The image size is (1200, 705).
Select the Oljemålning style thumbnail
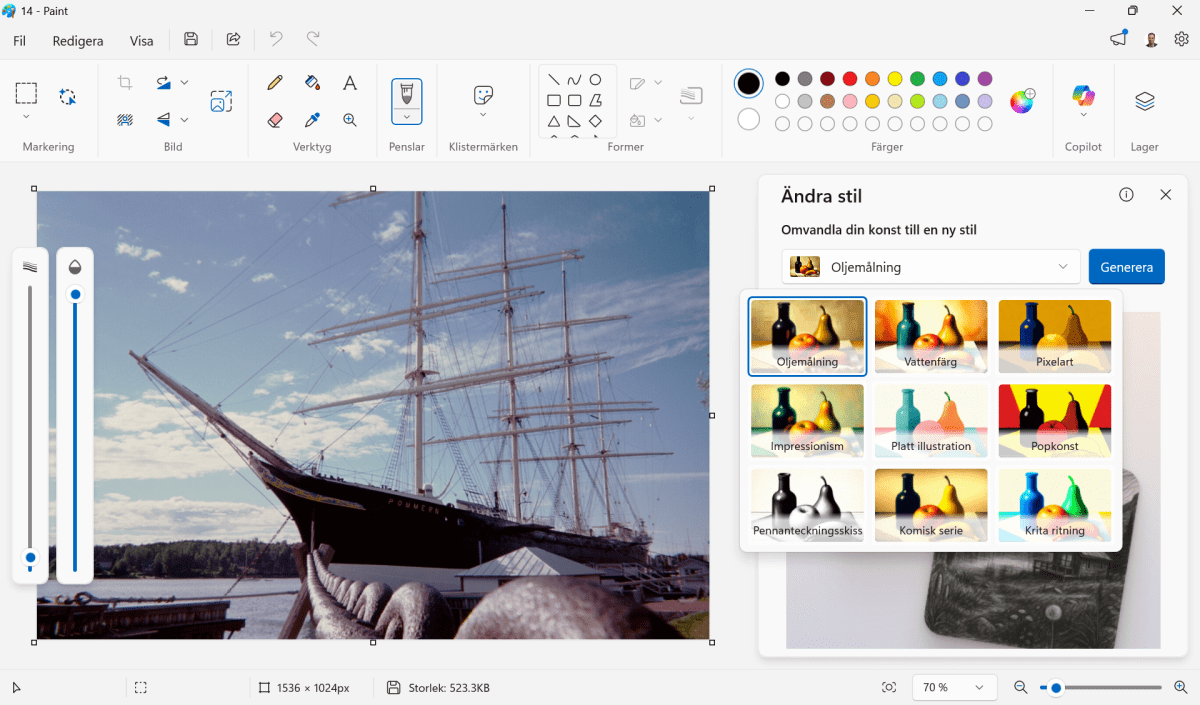point(807,337)
